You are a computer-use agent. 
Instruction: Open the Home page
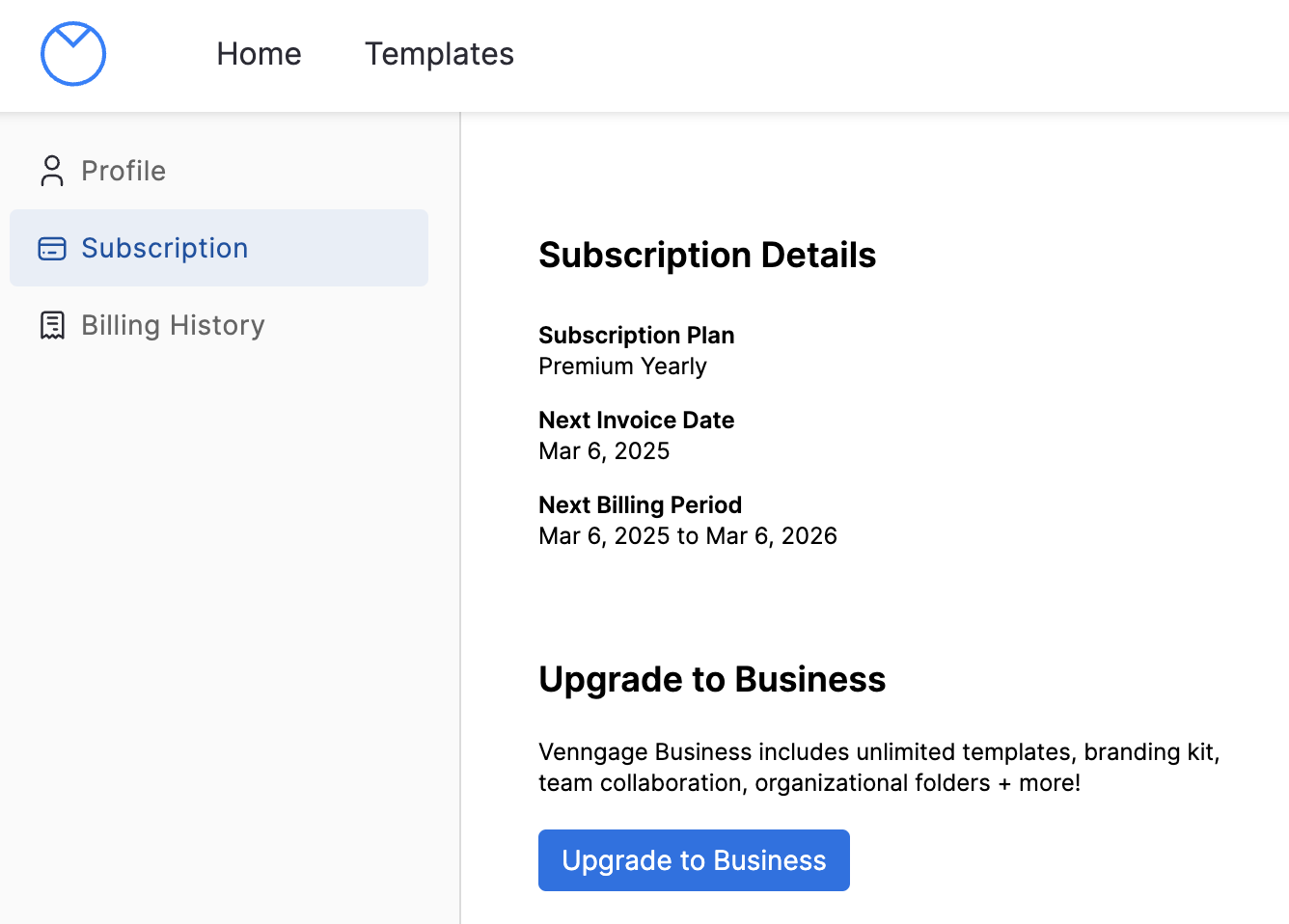259,54
